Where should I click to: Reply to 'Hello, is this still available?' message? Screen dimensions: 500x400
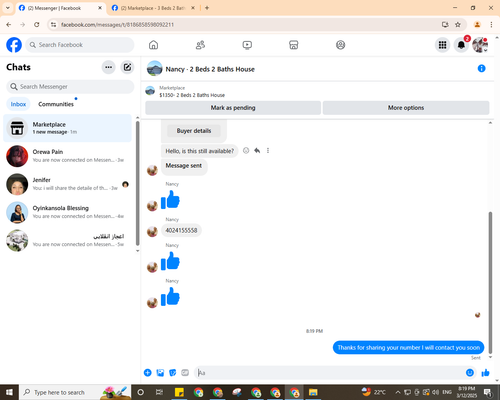pos(257,151)
